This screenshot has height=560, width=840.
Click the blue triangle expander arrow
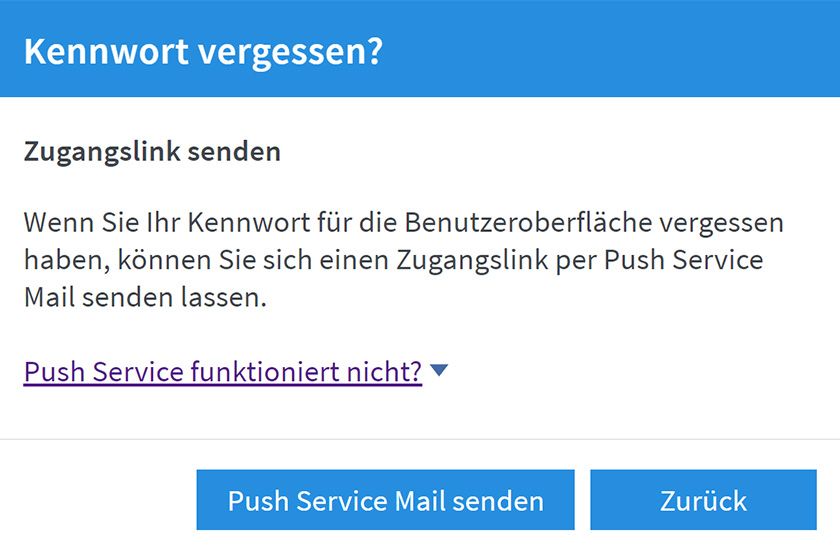[438, 371]
